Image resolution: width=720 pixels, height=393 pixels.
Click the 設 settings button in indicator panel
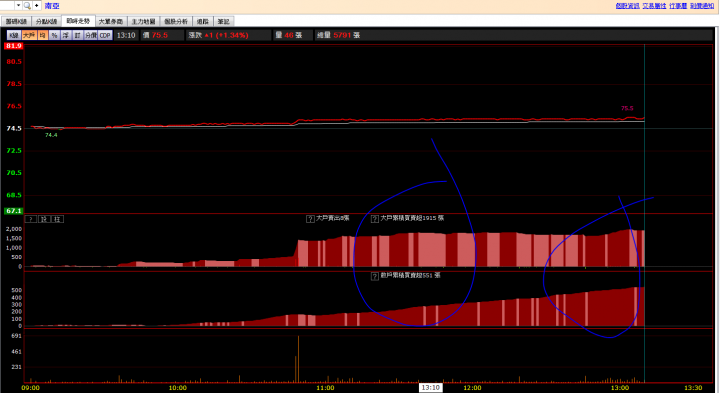click(x=44, y=219)
